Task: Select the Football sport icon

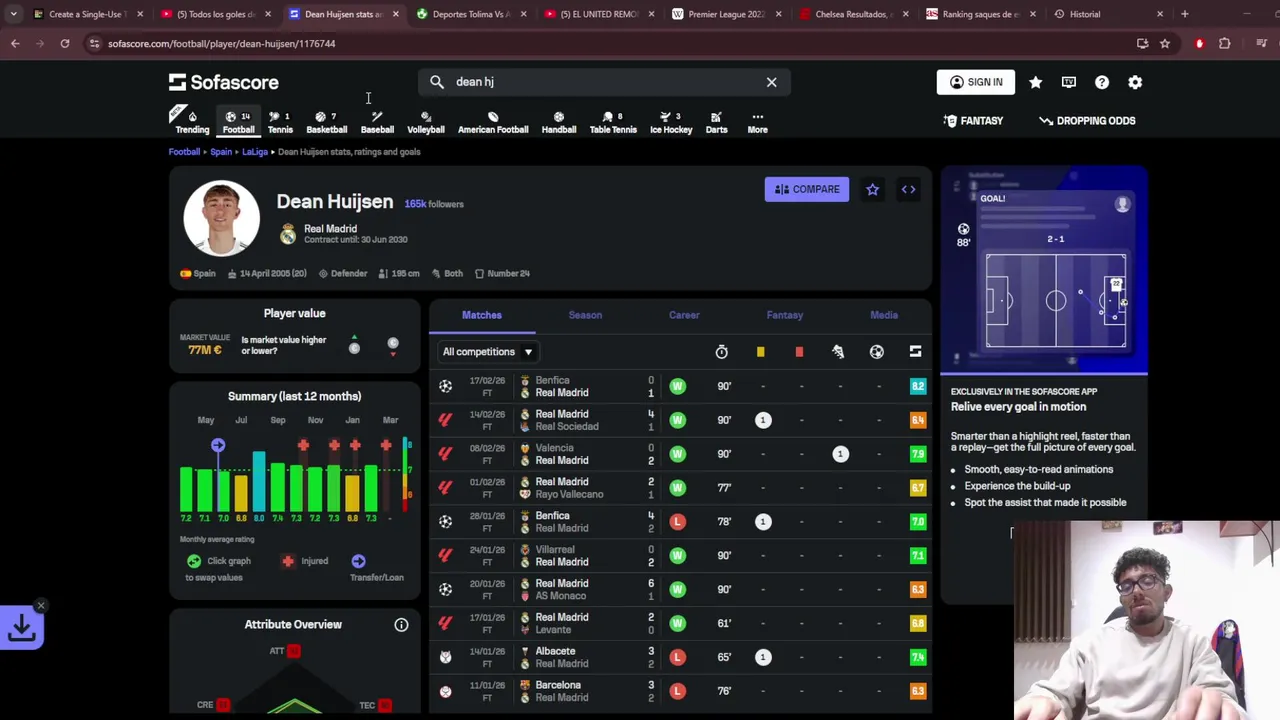Action: [238, 122]
